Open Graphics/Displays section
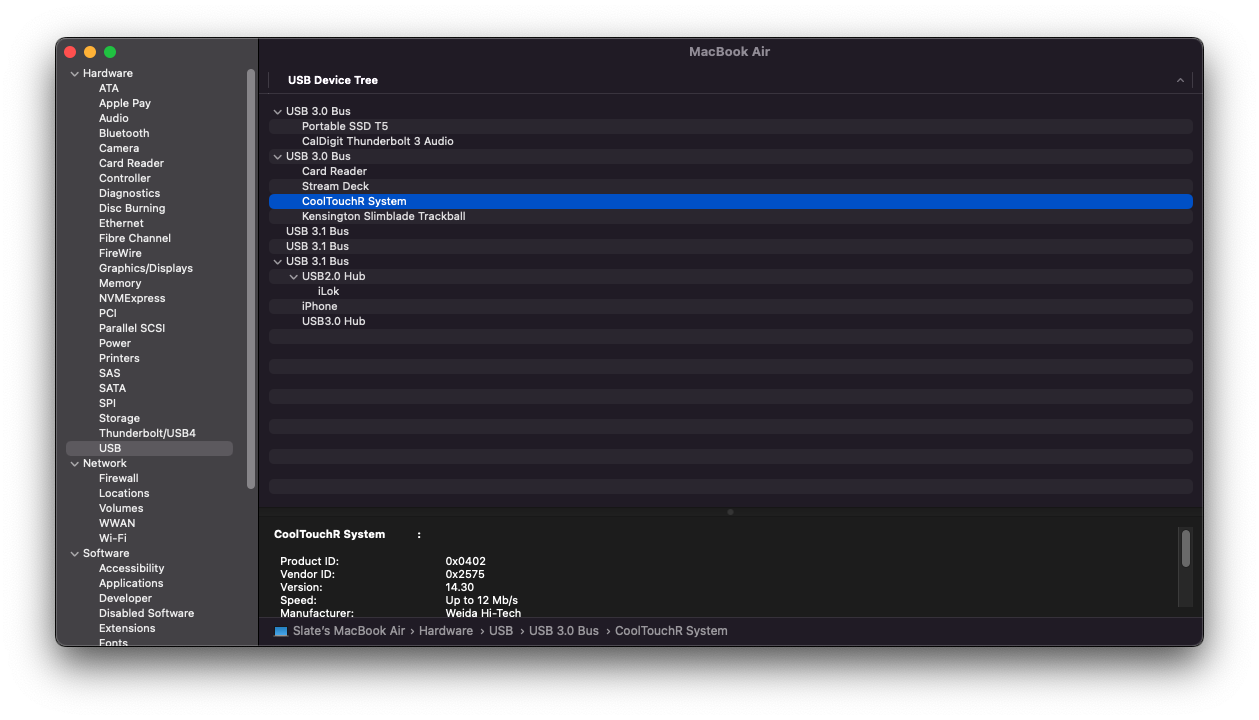 (x=146, y=268)
